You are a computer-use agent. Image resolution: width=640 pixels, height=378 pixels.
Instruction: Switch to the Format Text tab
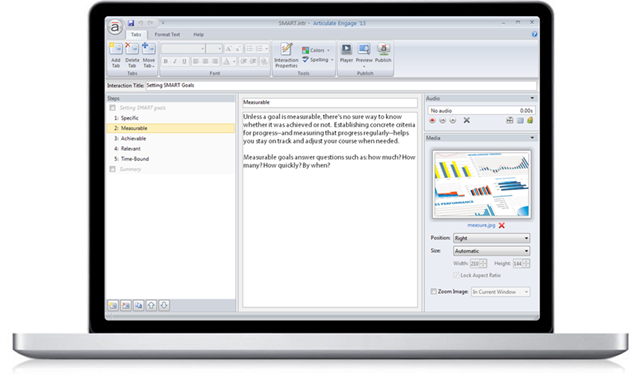[x=167, y=35]
